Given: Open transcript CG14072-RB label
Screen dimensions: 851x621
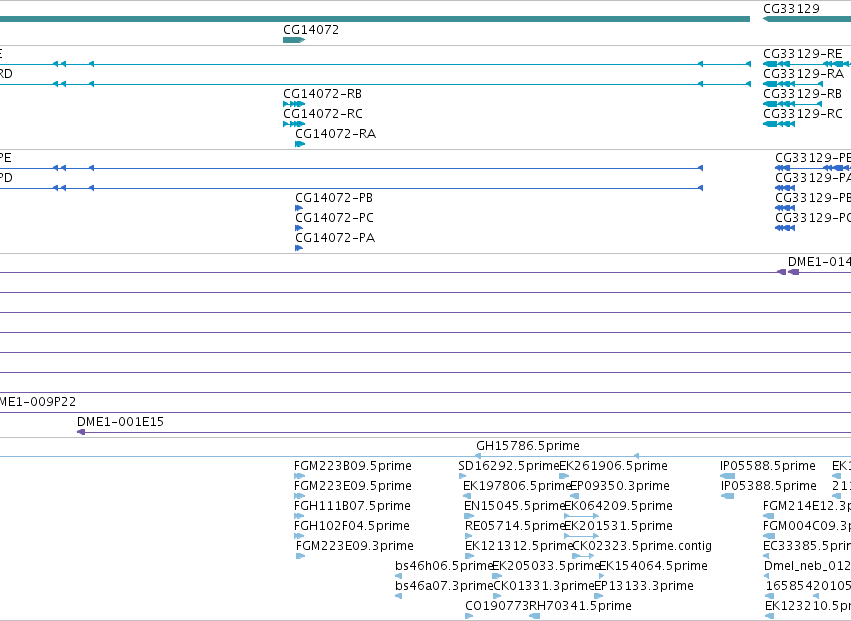Looking at the screenshot, I should click(x=322, y=94).
